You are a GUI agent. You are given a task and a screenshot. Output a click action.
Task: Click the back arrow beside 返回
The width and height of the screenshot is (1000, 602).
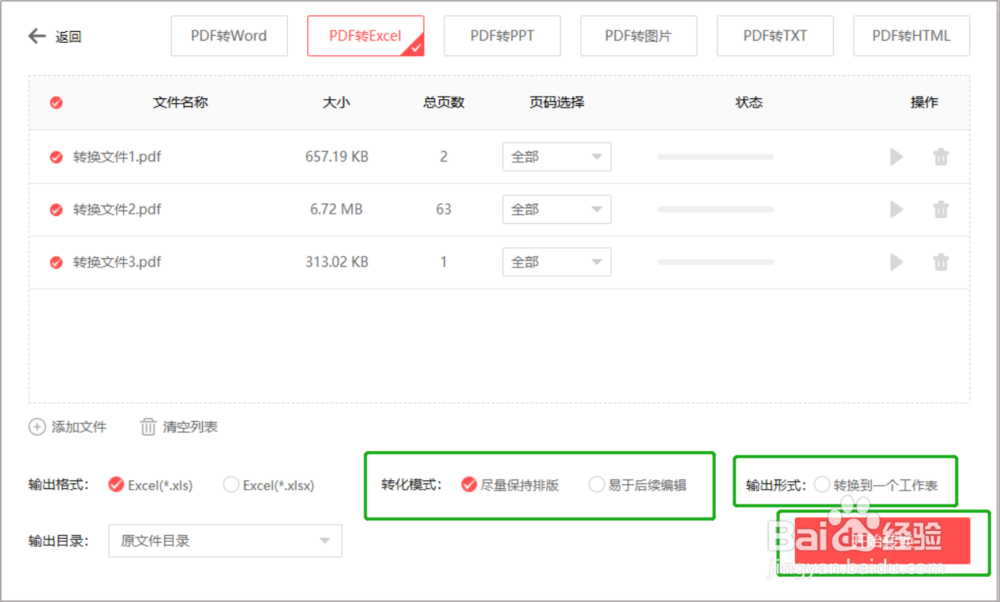point(36,36)
